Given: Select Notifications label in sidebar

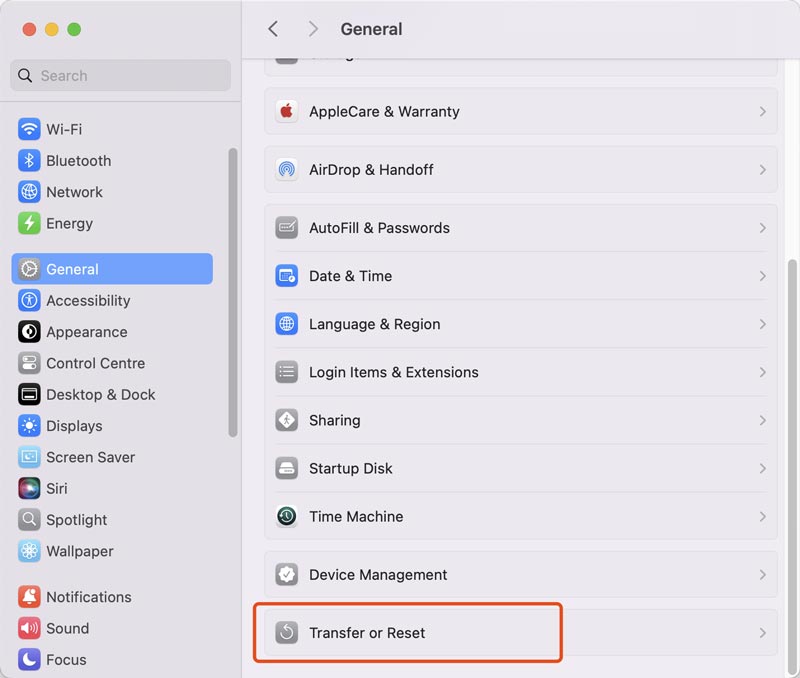Looking at the screenshot, I should pos(89,597).
